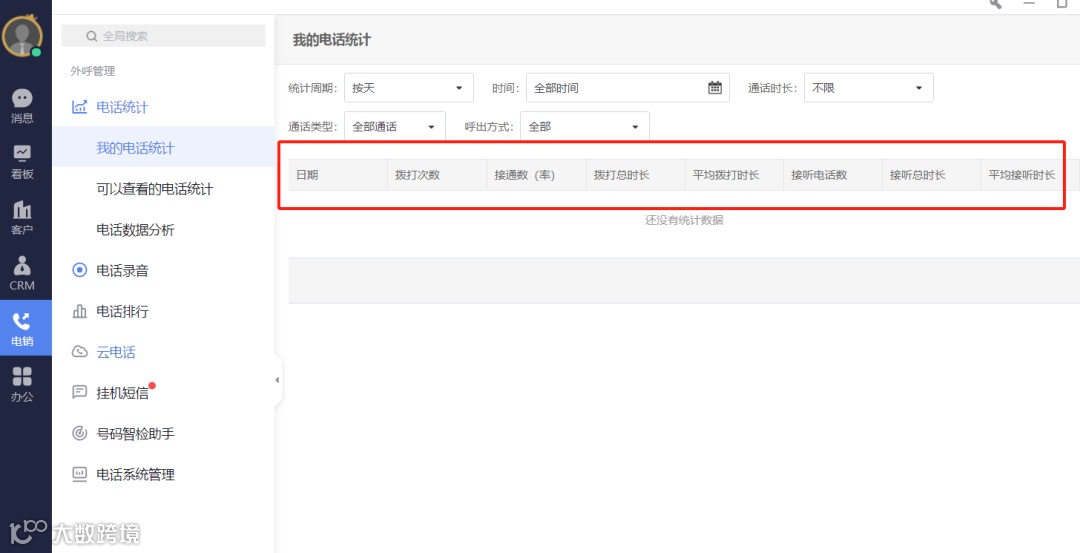The height and width of the screenshot is (553, 1080).
Task: Select 我的电话统计 menu item
Action: pos(163,147)
